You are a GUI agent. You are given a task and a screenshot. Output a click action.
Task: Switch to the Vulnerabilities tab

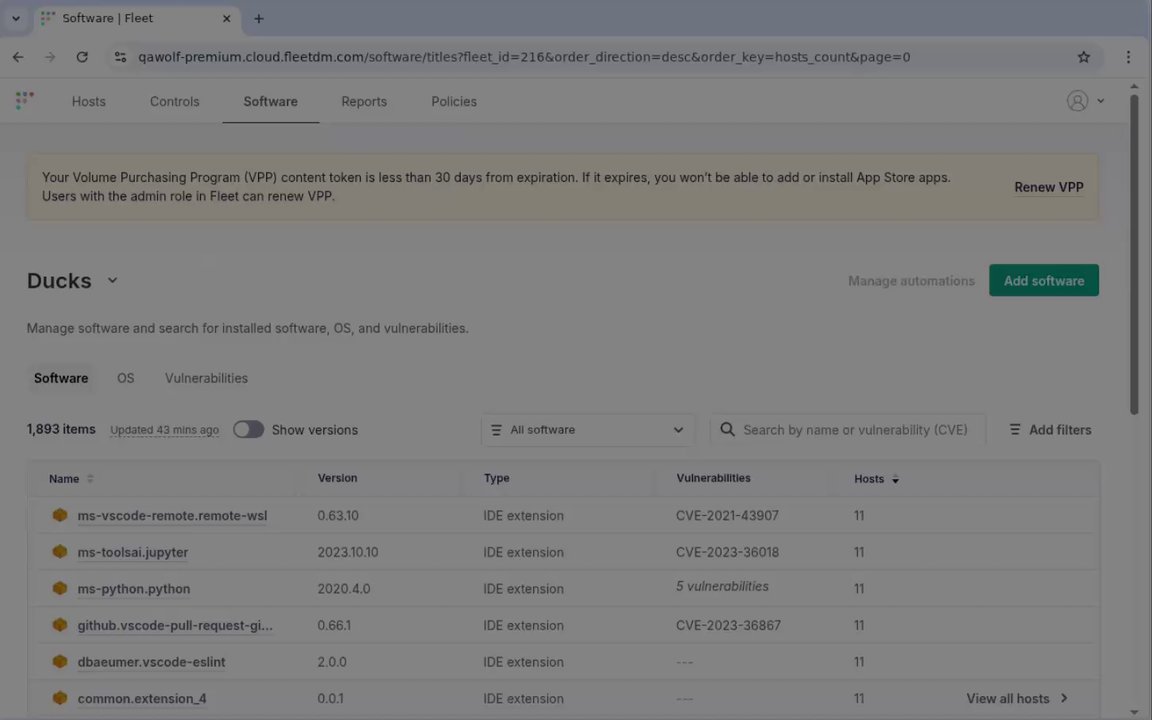click(206, 378)
